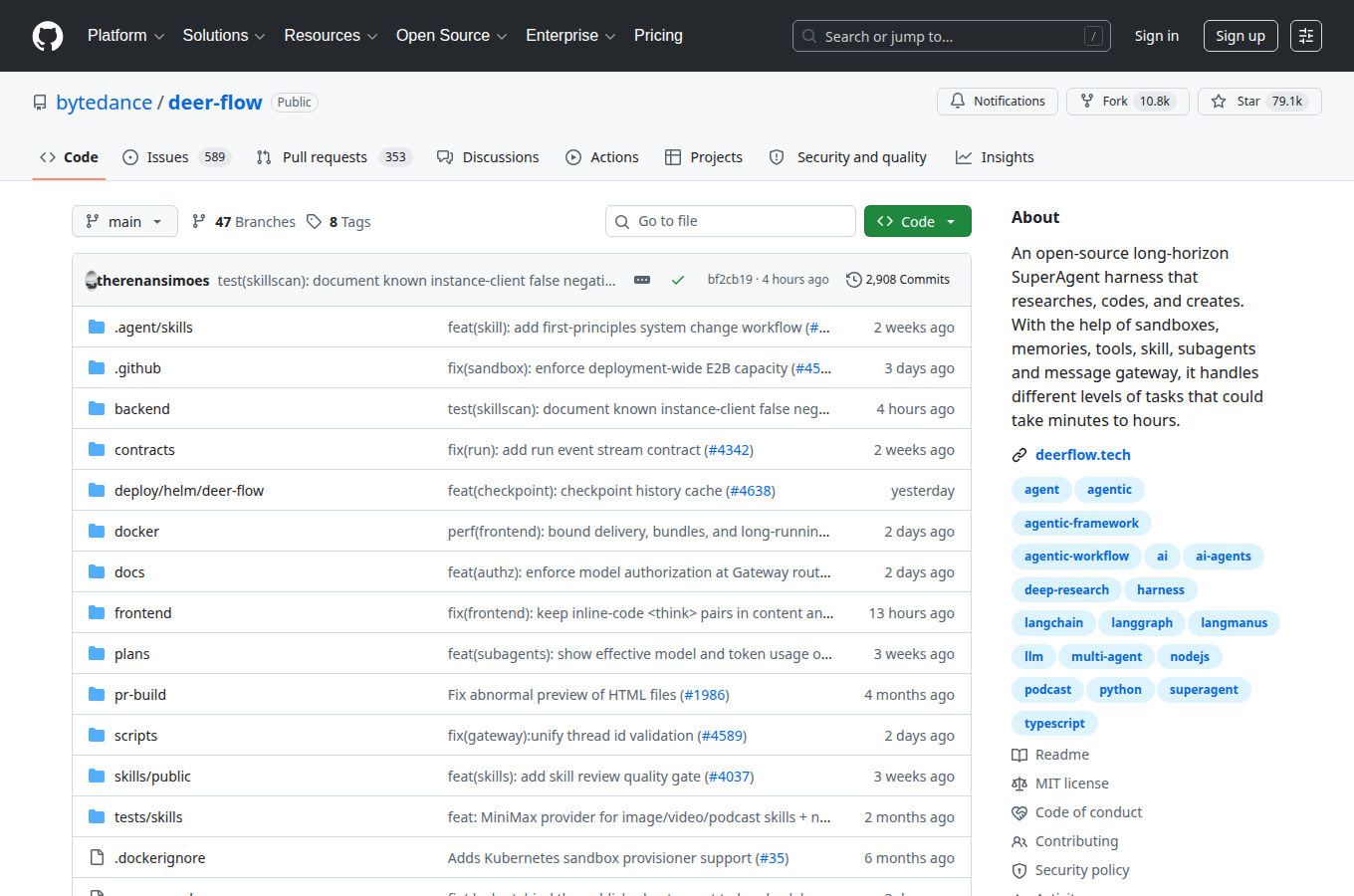The height and width of the screenshot is (896, 1354).
Task: Click the Sign in link
Action: pos(1156,36)
